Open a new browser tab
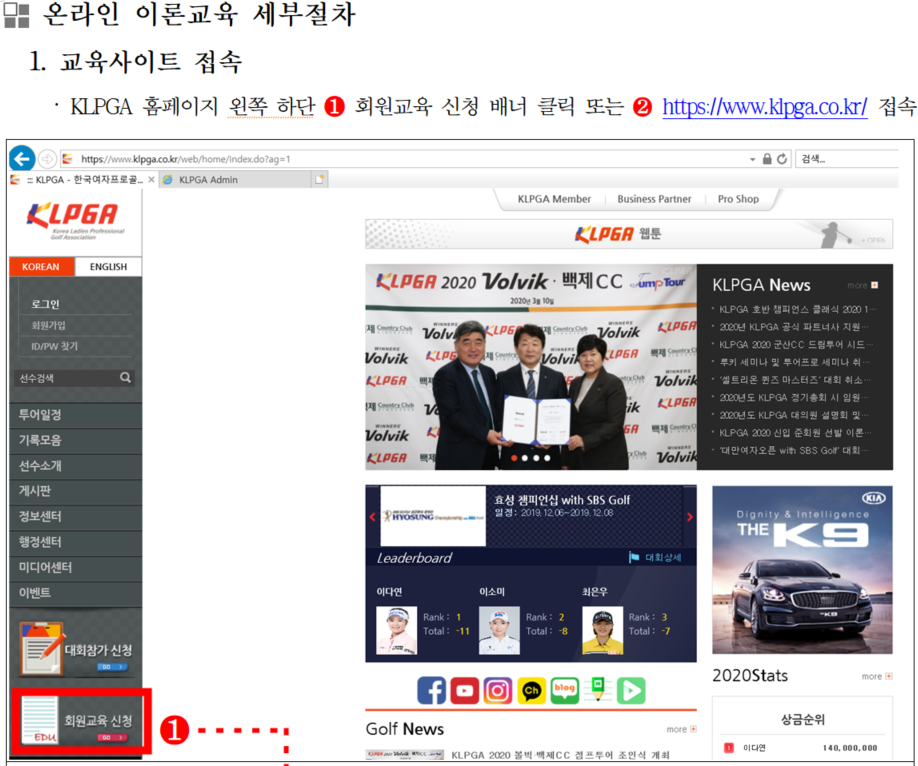The height and width of the screenshot is (766, 918). click(x=319, y=180)
